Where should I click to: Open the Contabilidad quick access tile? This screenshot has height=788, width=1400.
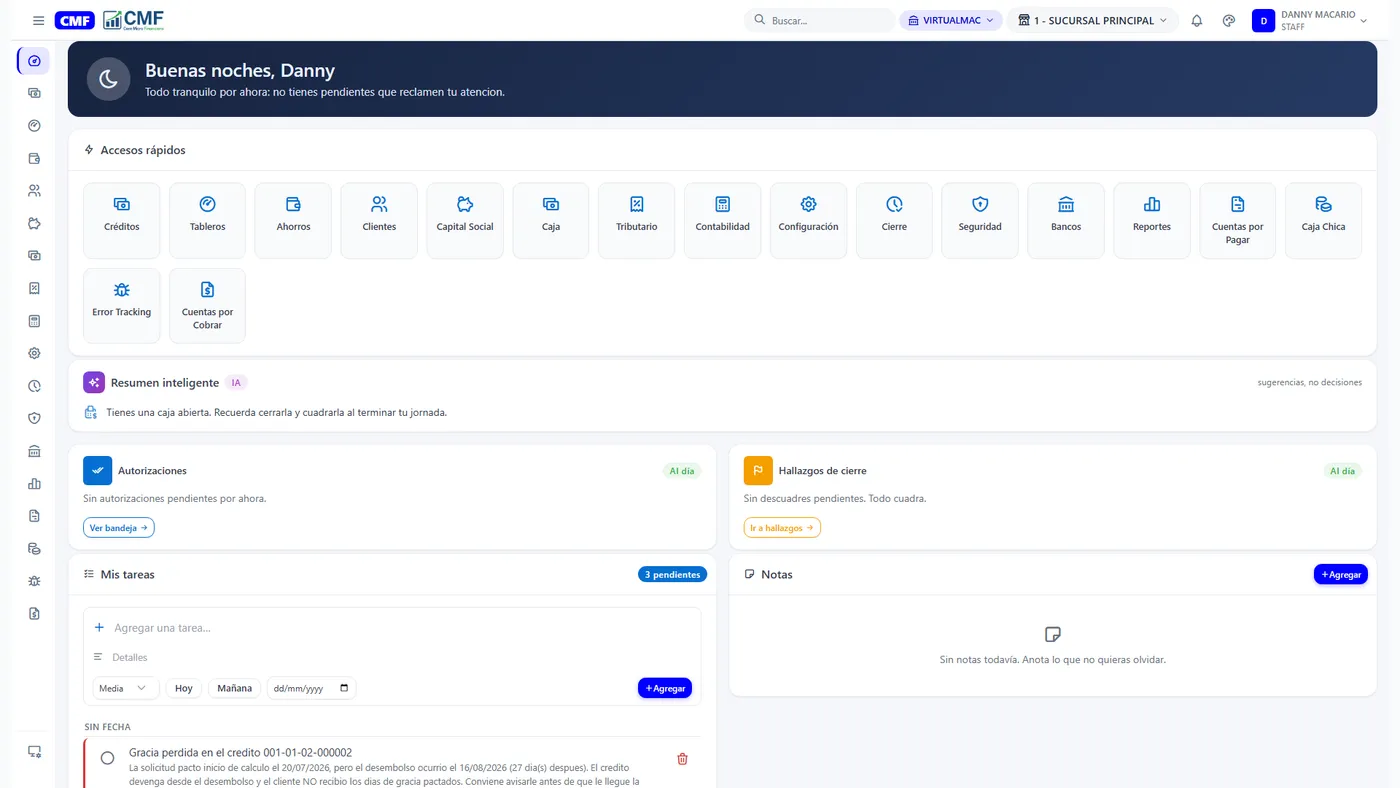coord(723,221)
